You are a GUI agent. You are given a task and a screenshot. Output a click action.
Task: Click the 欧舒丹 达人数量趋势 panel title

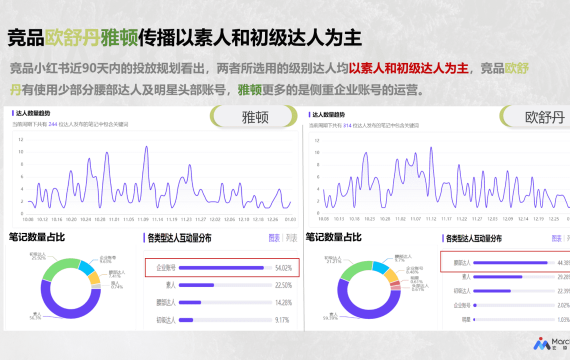(x=329, y=115)
